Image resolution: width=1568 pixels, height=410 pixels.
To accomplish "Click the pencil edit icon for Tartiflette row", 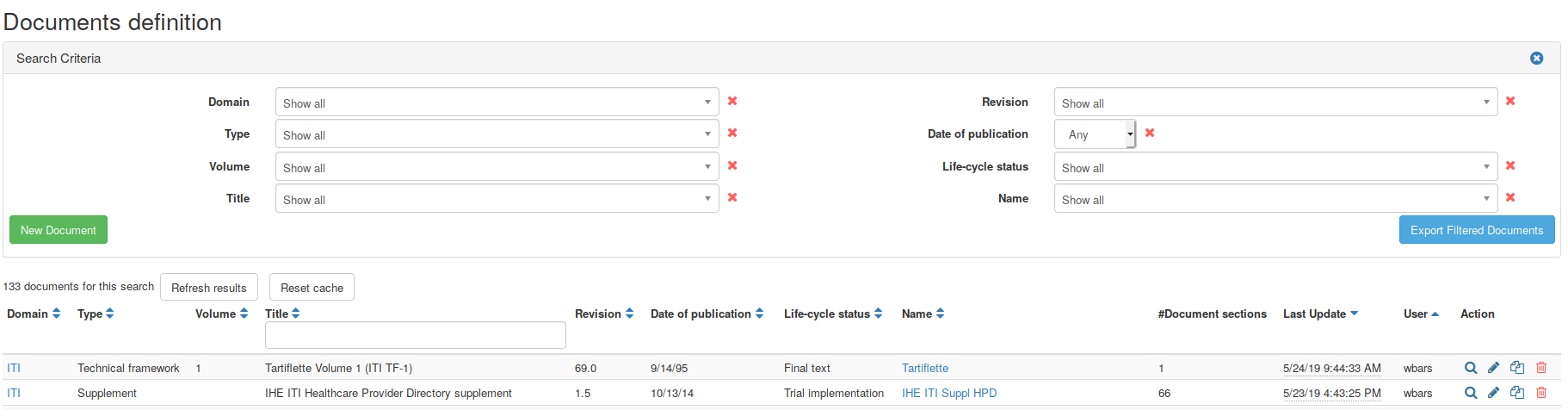I will [1494, 368].
